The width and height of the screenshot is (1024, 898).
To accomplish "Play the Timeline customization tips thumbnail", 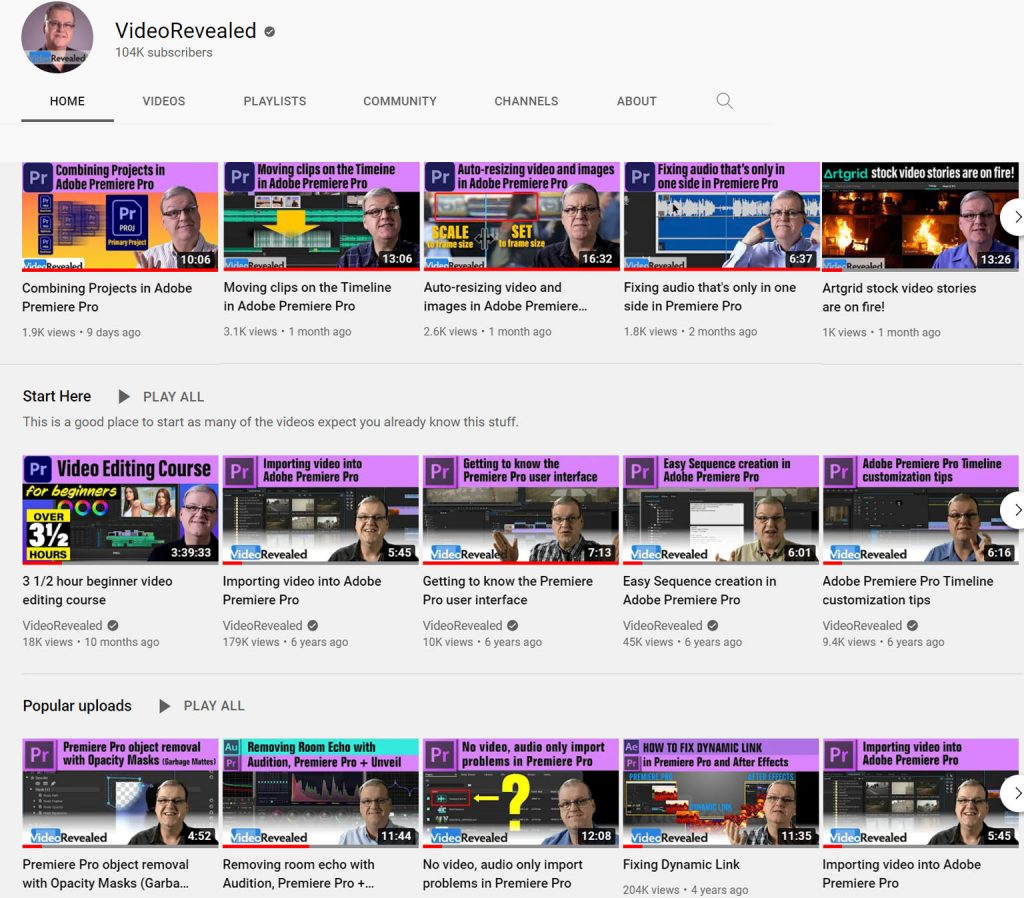I will pyautogui.click(x=920, y=509).
